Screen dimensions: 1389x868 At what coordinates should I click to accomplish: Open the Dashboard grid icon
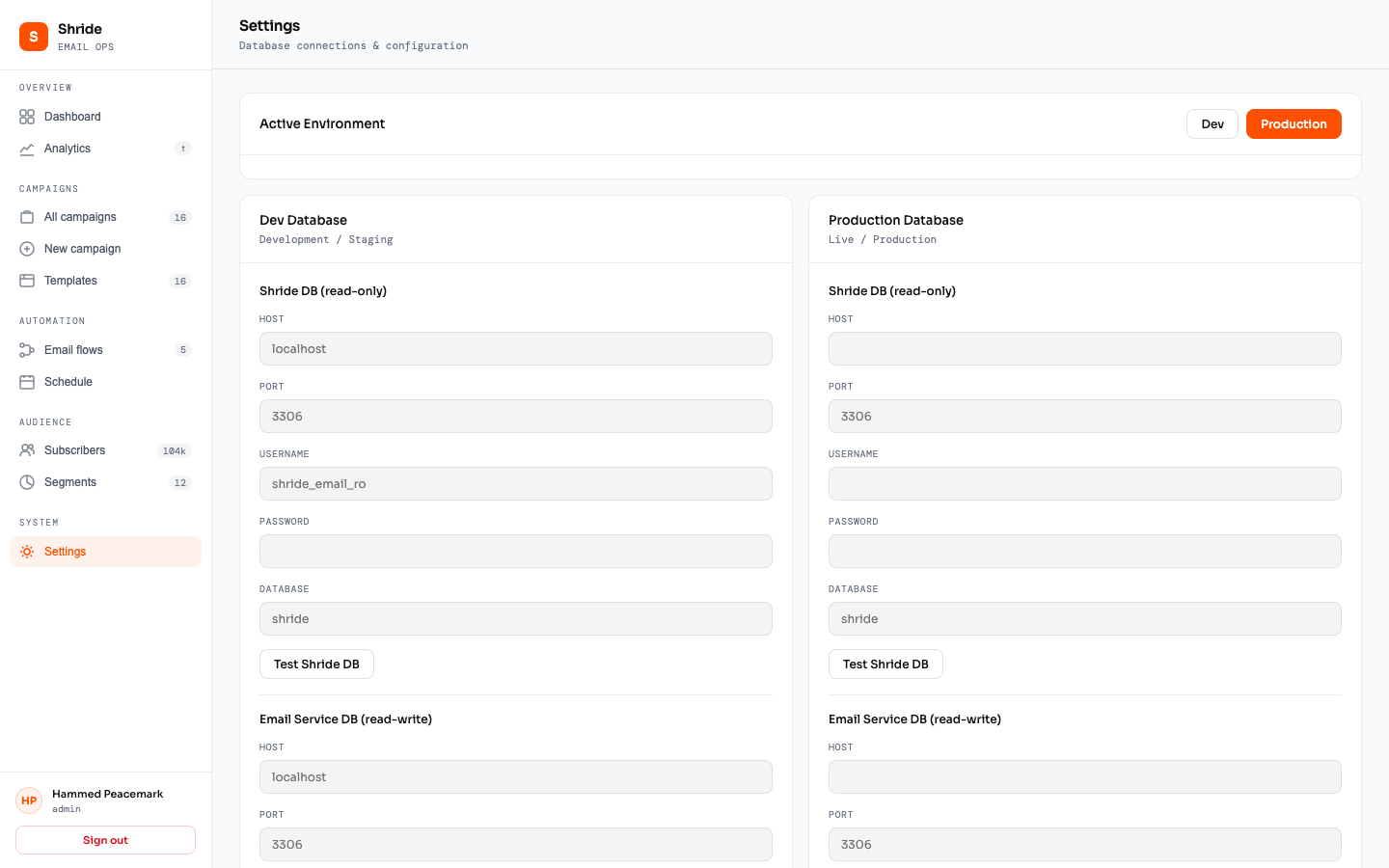(27, 116)
